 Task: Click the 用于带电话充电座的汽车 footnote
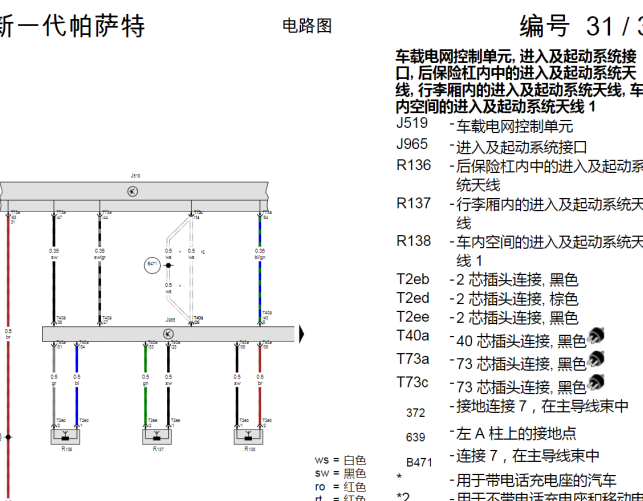(536, 480)
